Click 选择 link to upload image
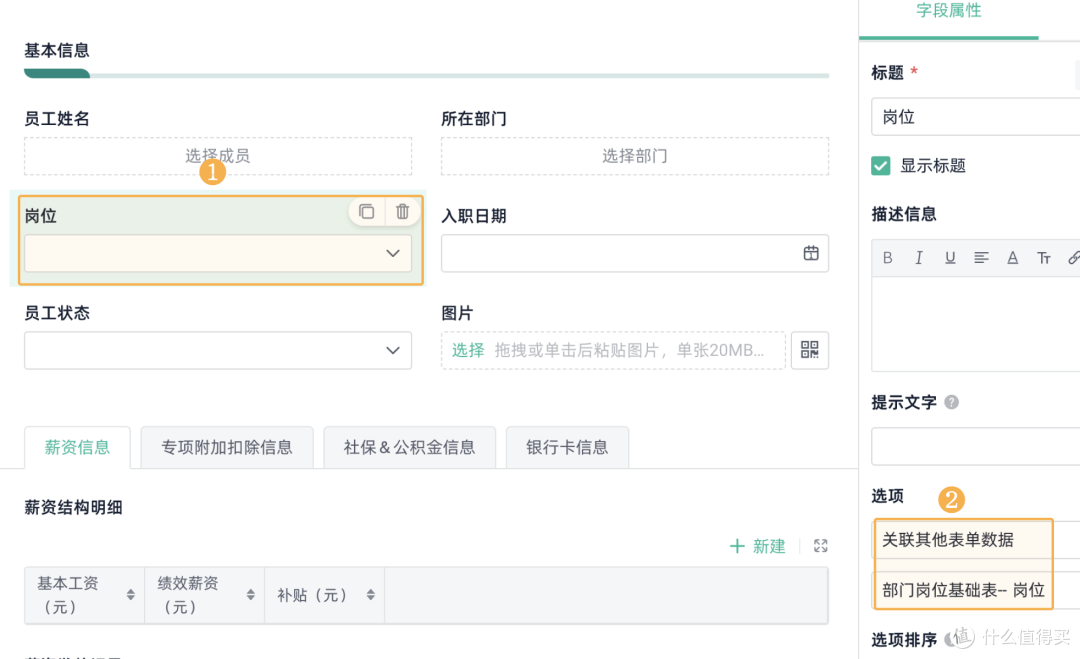 [468, 351]
